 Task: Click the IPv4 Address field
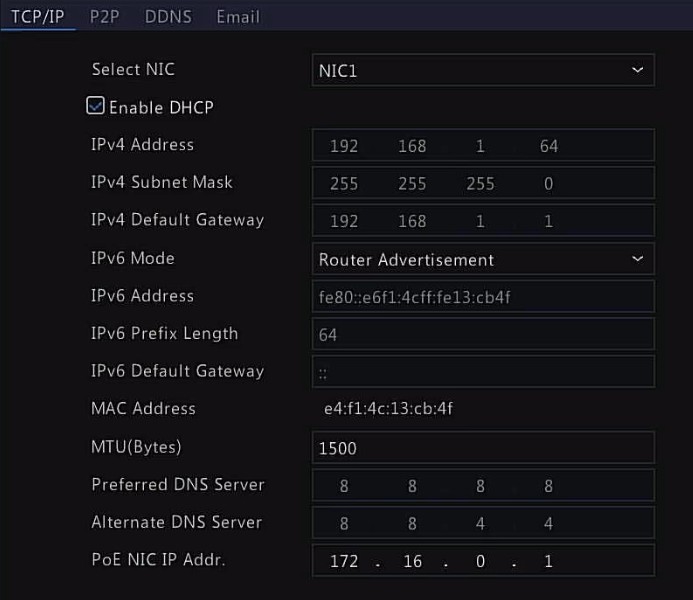(482, 146)
